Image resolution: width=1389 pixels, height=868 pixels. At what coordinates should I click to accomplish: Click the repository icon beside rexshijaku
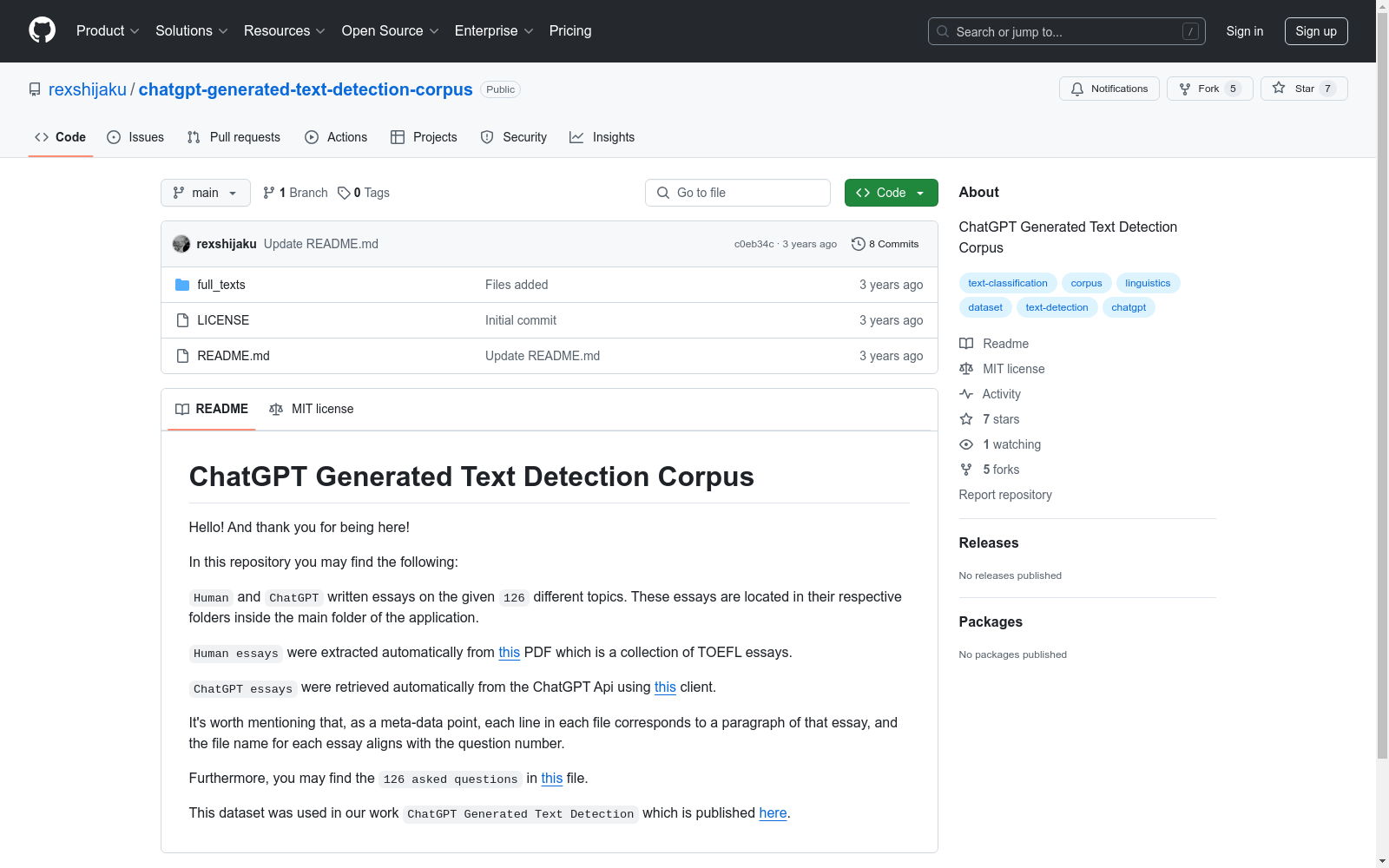click(35, 89)
